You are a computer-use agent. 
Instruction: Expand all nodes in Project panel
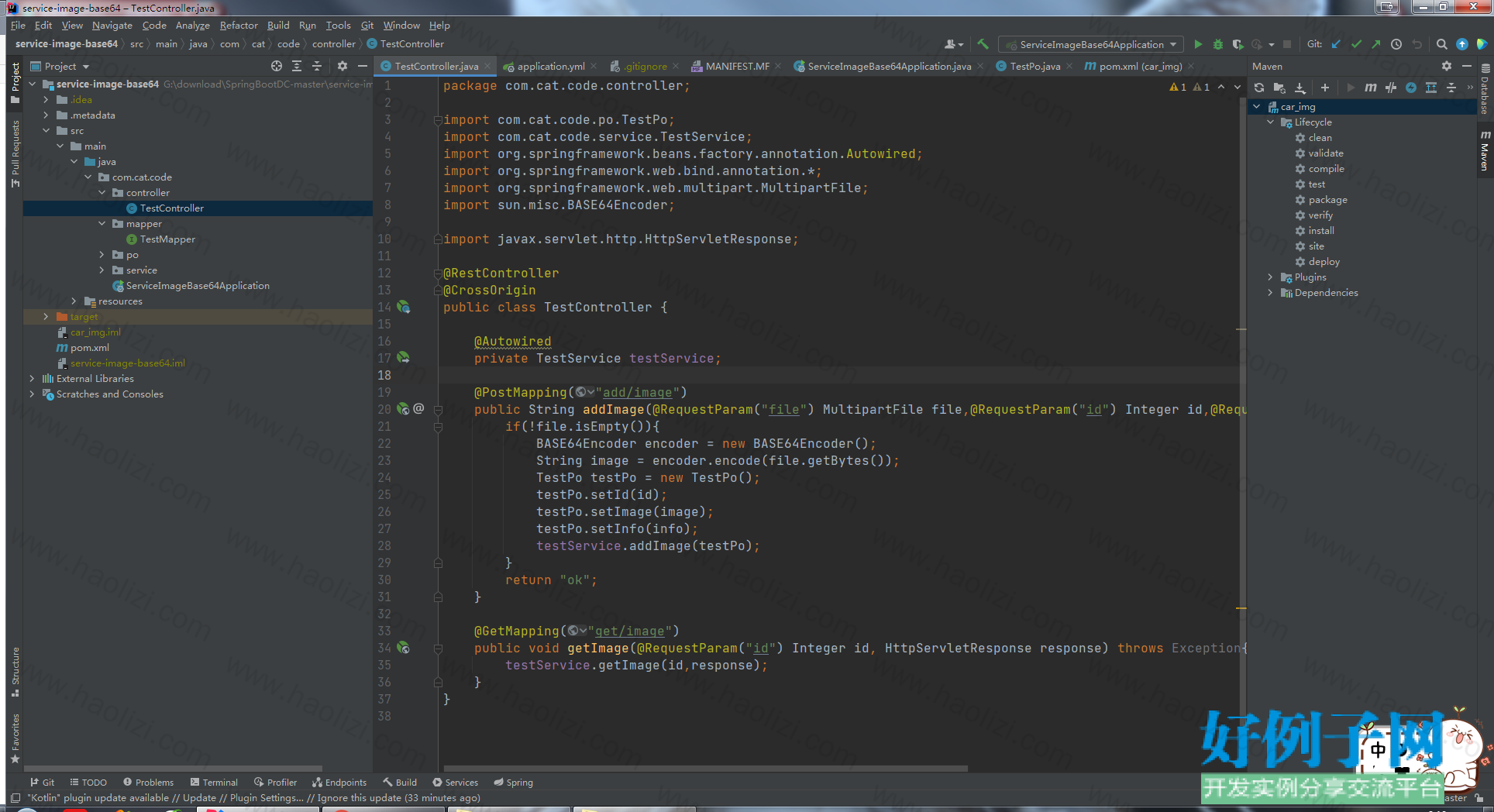[297, 66]
